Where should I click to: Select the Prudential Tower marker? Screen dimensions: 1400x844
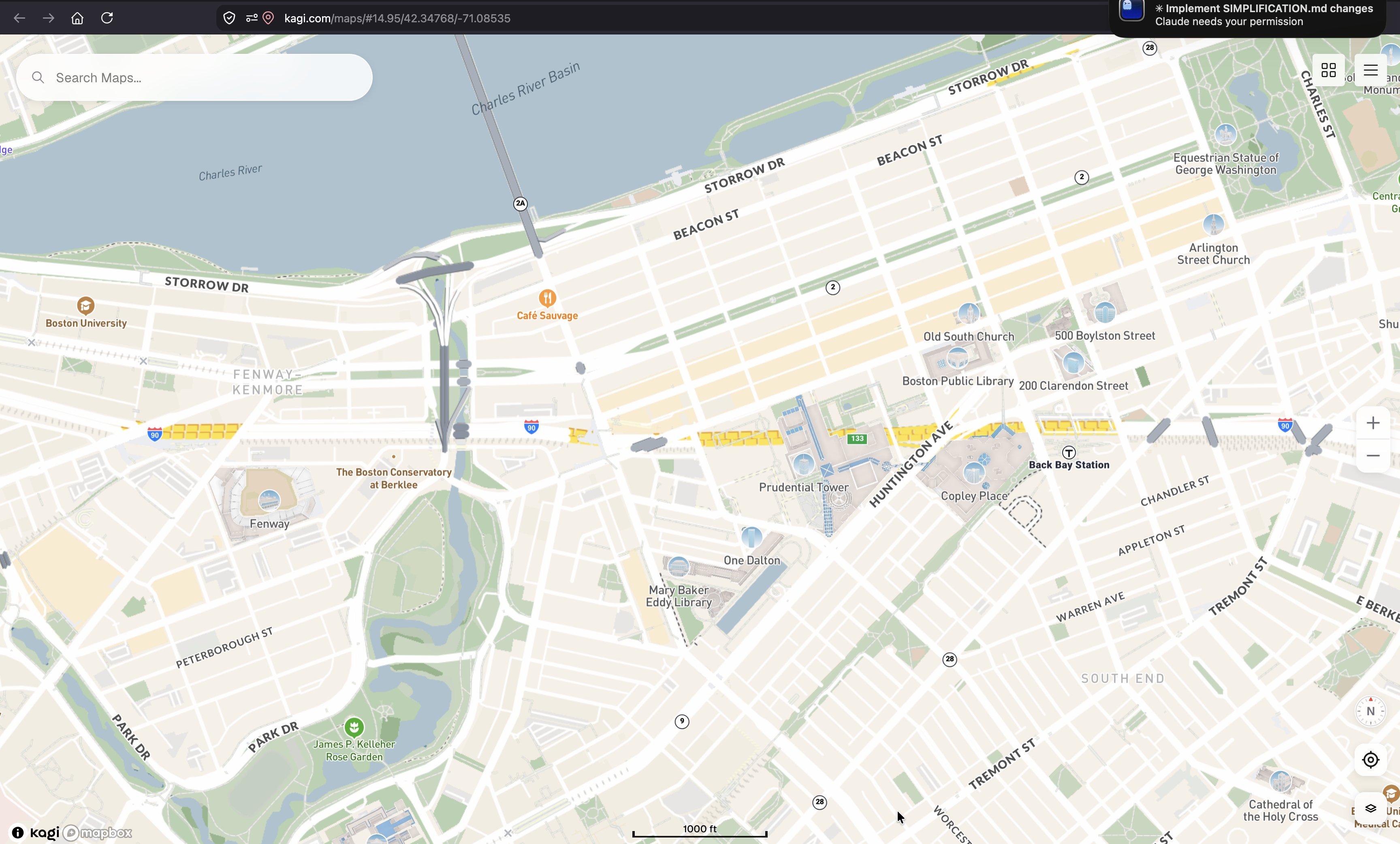pos(803,464)
